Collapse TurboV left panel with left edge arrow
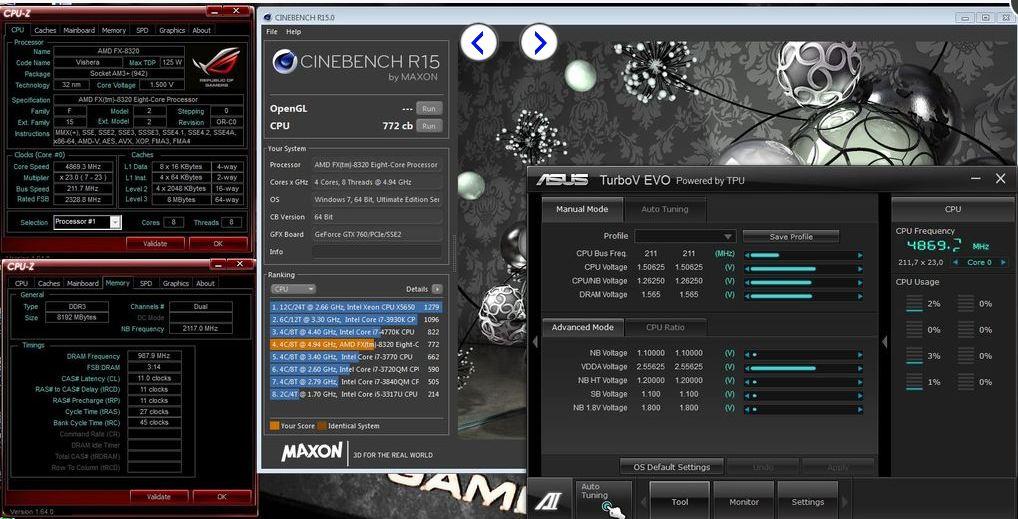 [x=535, y=342]
